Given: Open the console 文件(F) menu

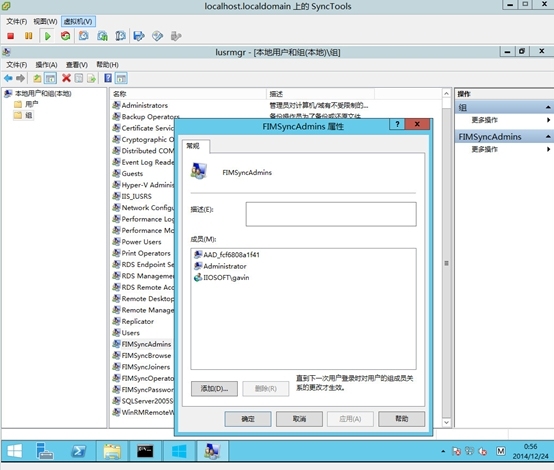Looking at the screenshot, I should [16, 22].
